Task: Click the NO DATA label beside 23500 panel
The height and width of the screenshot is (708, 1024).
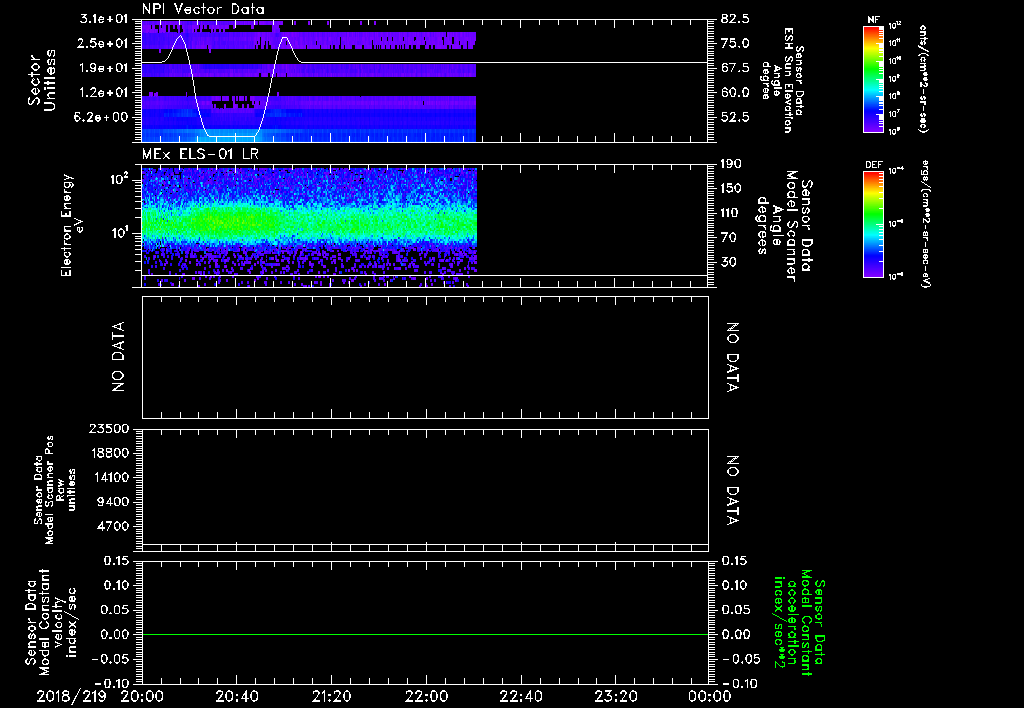Action: pos(732,491)
